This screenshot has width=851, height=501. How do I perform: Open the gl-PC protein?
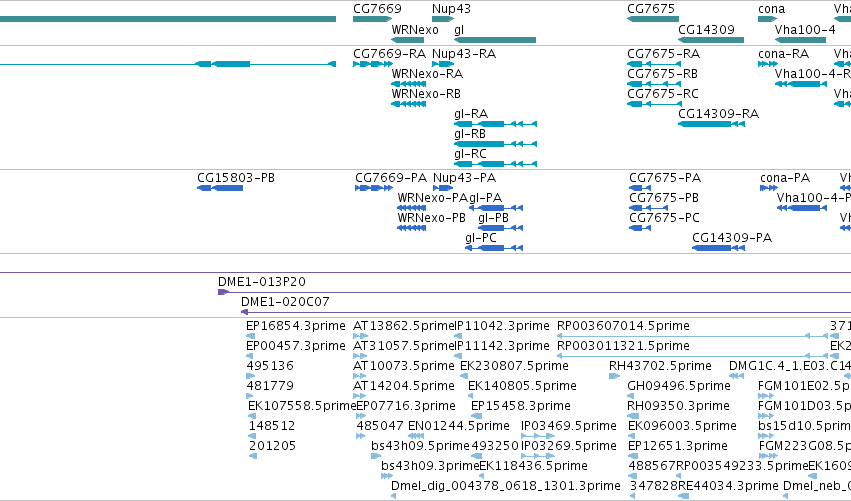(x=481, y=238)
